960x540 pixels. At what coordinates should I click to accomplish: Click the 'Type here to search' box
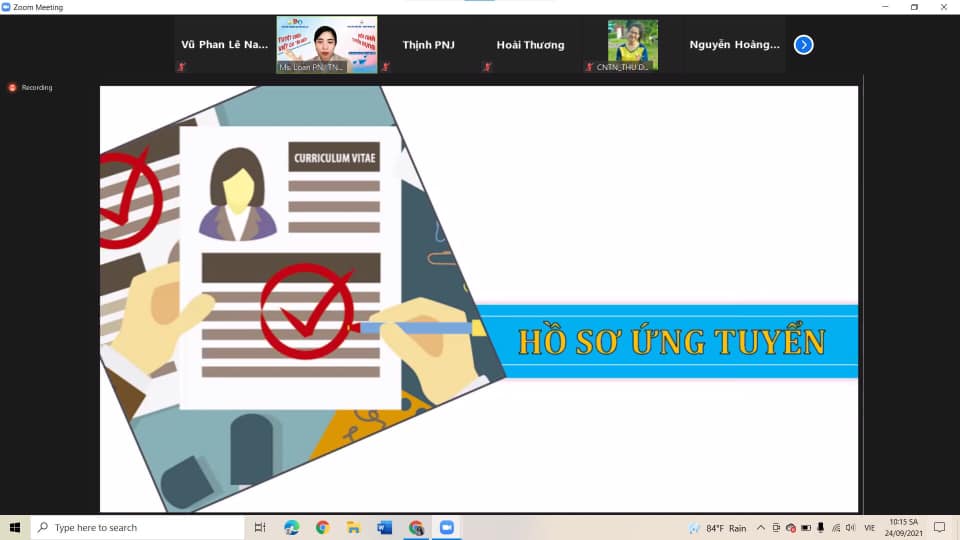(x=140, y=527)
